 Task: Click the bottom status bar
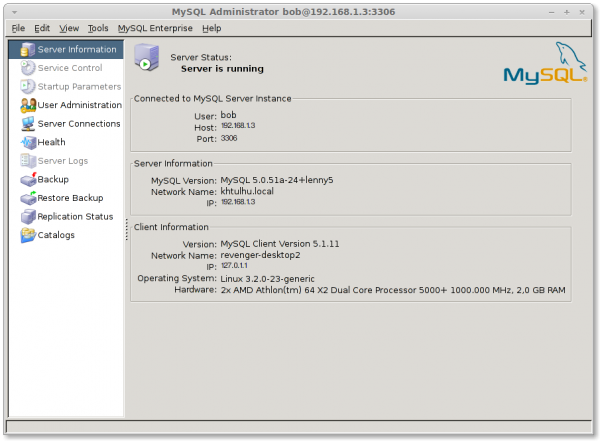[299, 427]
